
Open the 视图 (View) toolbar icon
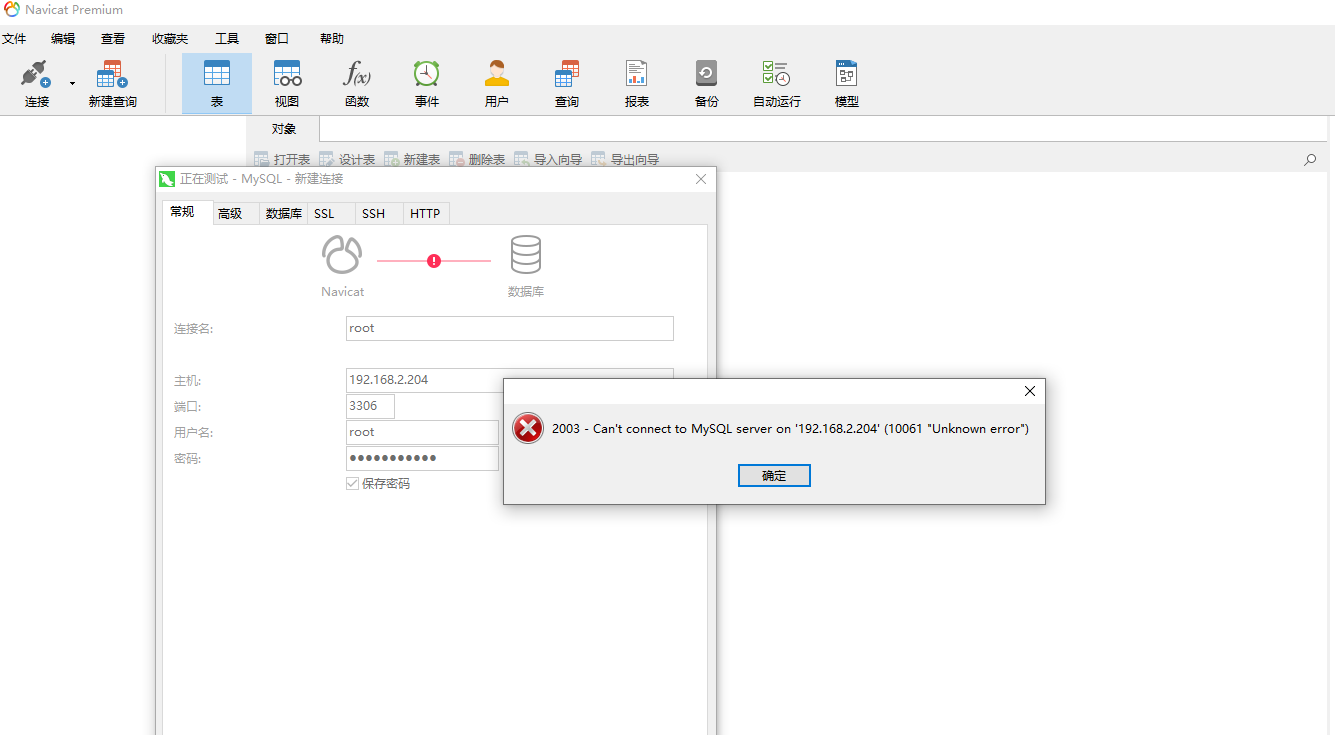point(287,84)
